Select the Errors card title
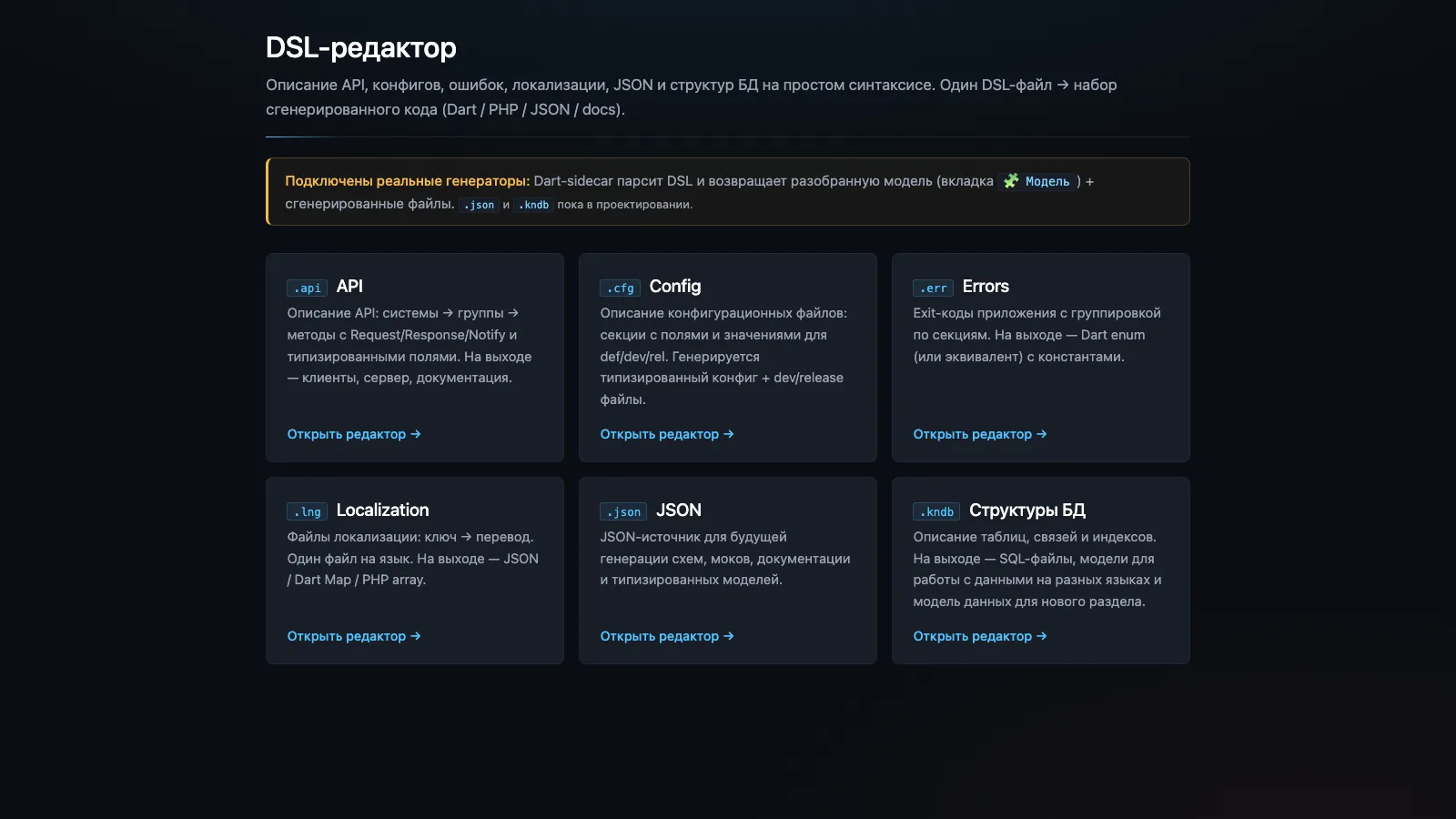Viewport: 1456px width, 819px height. 986,287
